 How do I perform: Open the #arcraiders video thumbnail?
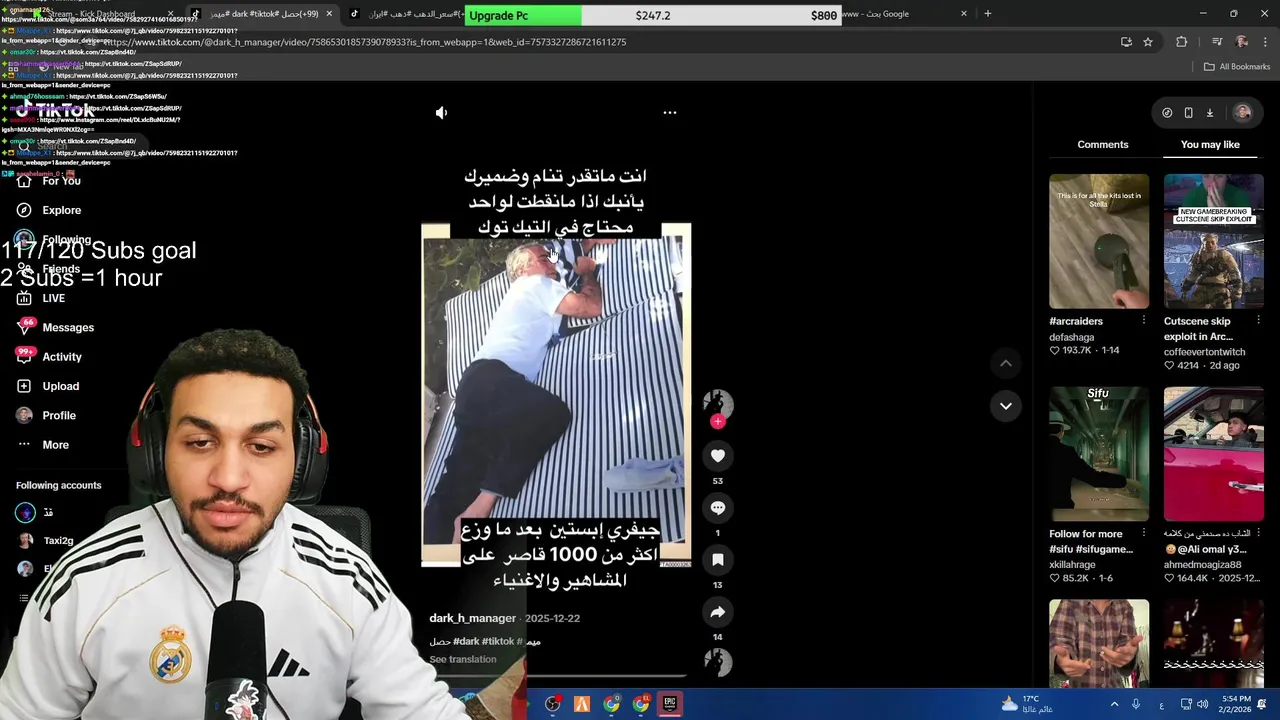[1099, 241]
